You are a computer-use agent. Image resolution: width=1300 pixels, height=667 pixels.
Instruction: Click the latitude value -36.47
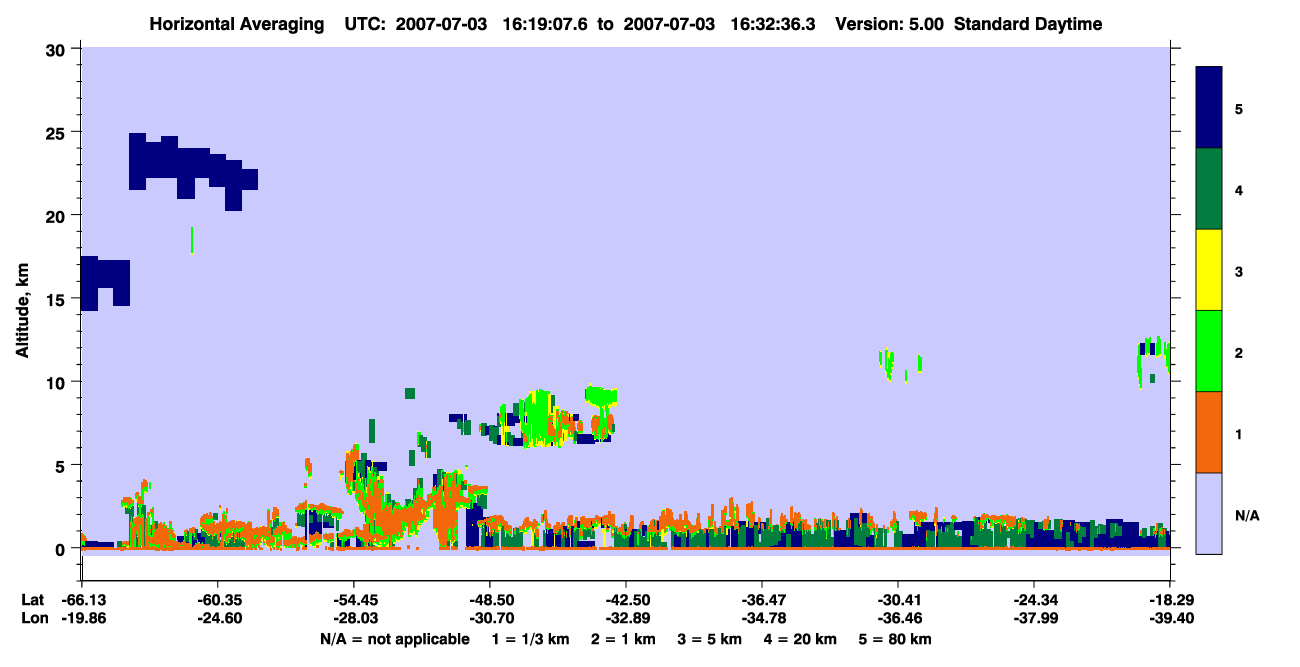[x=762, y=600]
